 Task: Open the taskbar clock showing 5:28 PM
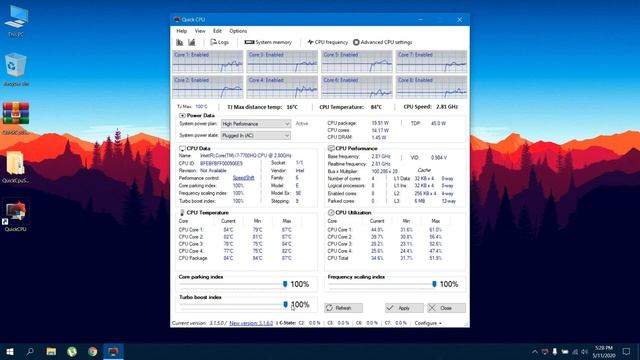(x=604, y=351)
